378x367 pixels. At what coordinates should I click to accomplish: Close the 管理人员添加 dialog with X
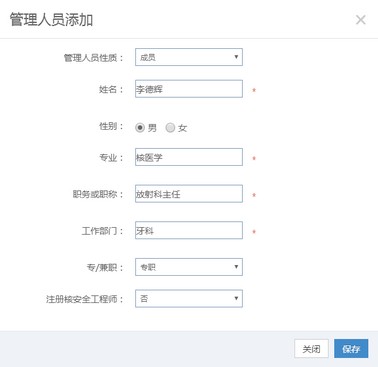(360, 20)
